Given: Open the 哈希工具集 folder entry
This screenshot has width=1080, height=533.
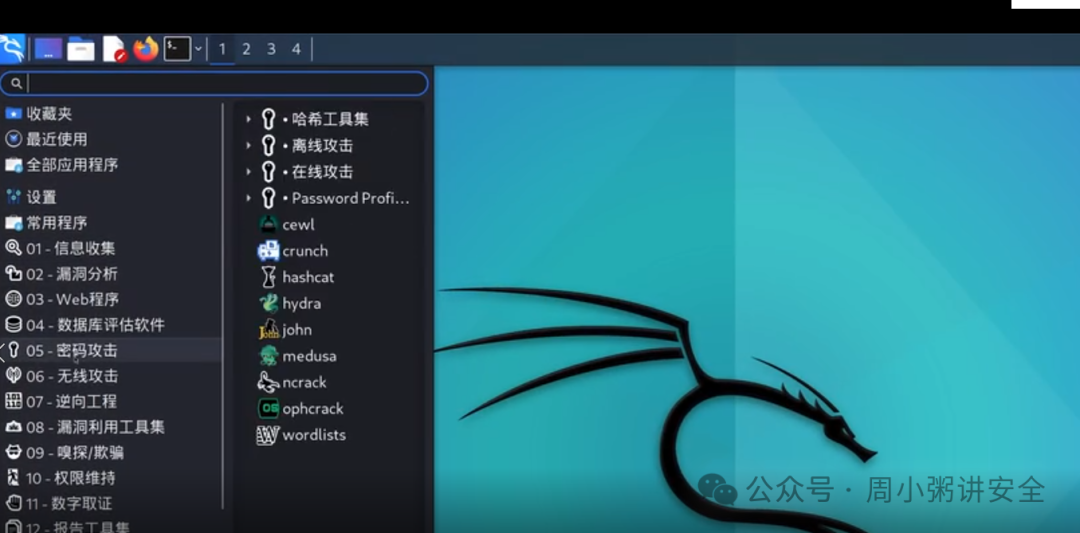Looking at the screenshot, I should (x=315, y=119).
